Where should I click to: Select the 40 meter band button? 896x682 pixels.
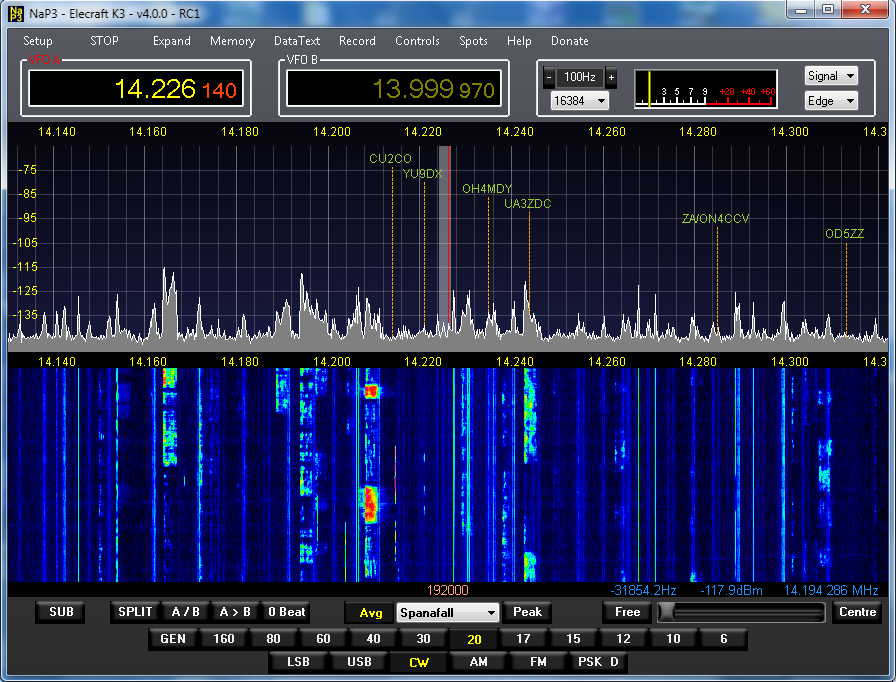pyautogui.click(x=373, y=639)
